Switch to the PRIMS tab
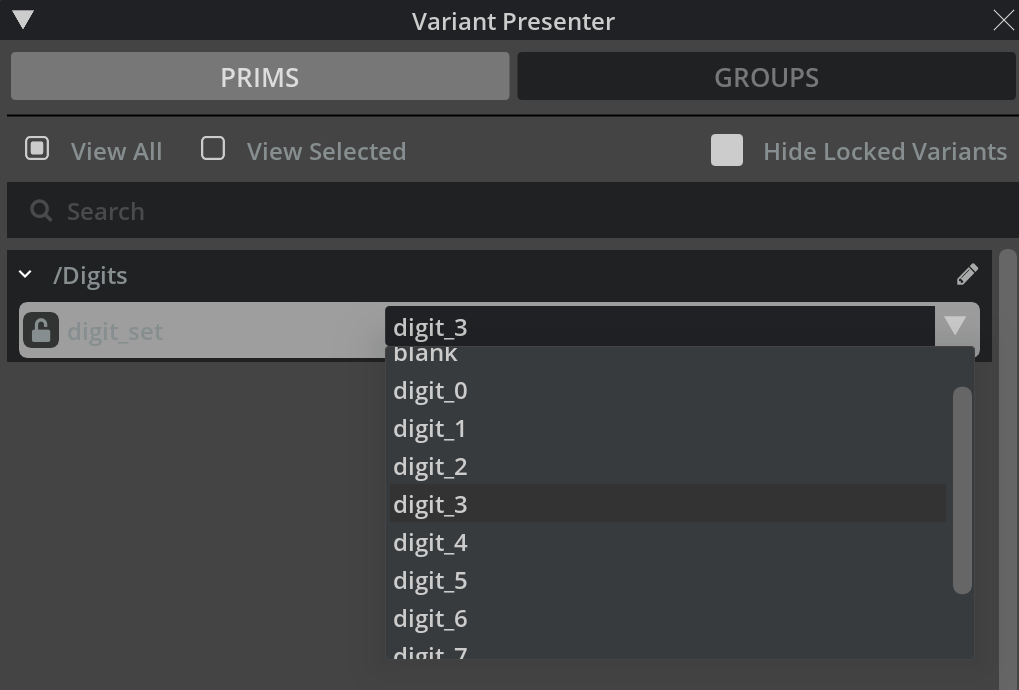The height and width of the screenshot is (690, 1019). point(260,77)
